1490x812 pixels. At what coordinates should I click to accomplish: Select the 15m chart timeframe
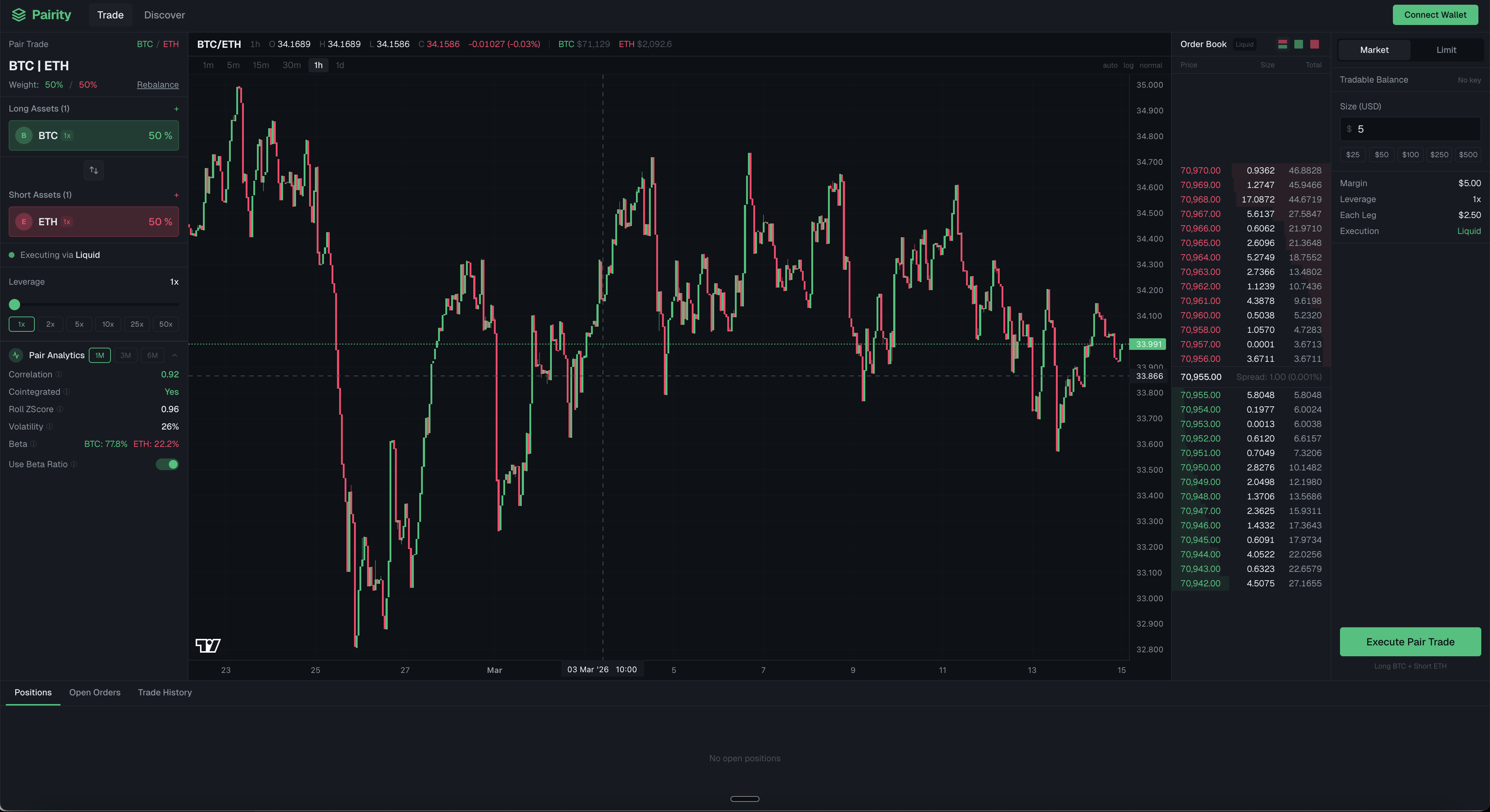coord(260,65)
